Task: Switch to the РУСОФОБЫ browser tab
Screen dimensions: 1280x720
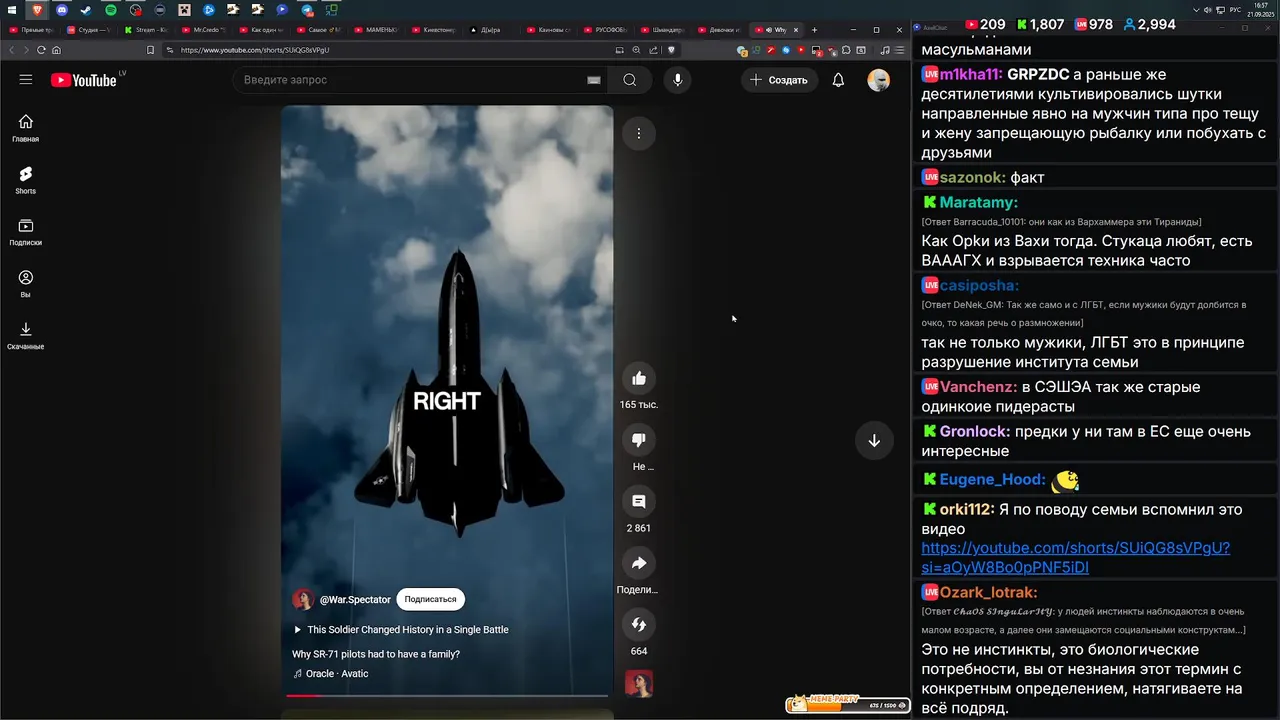Action: [608, 30]
